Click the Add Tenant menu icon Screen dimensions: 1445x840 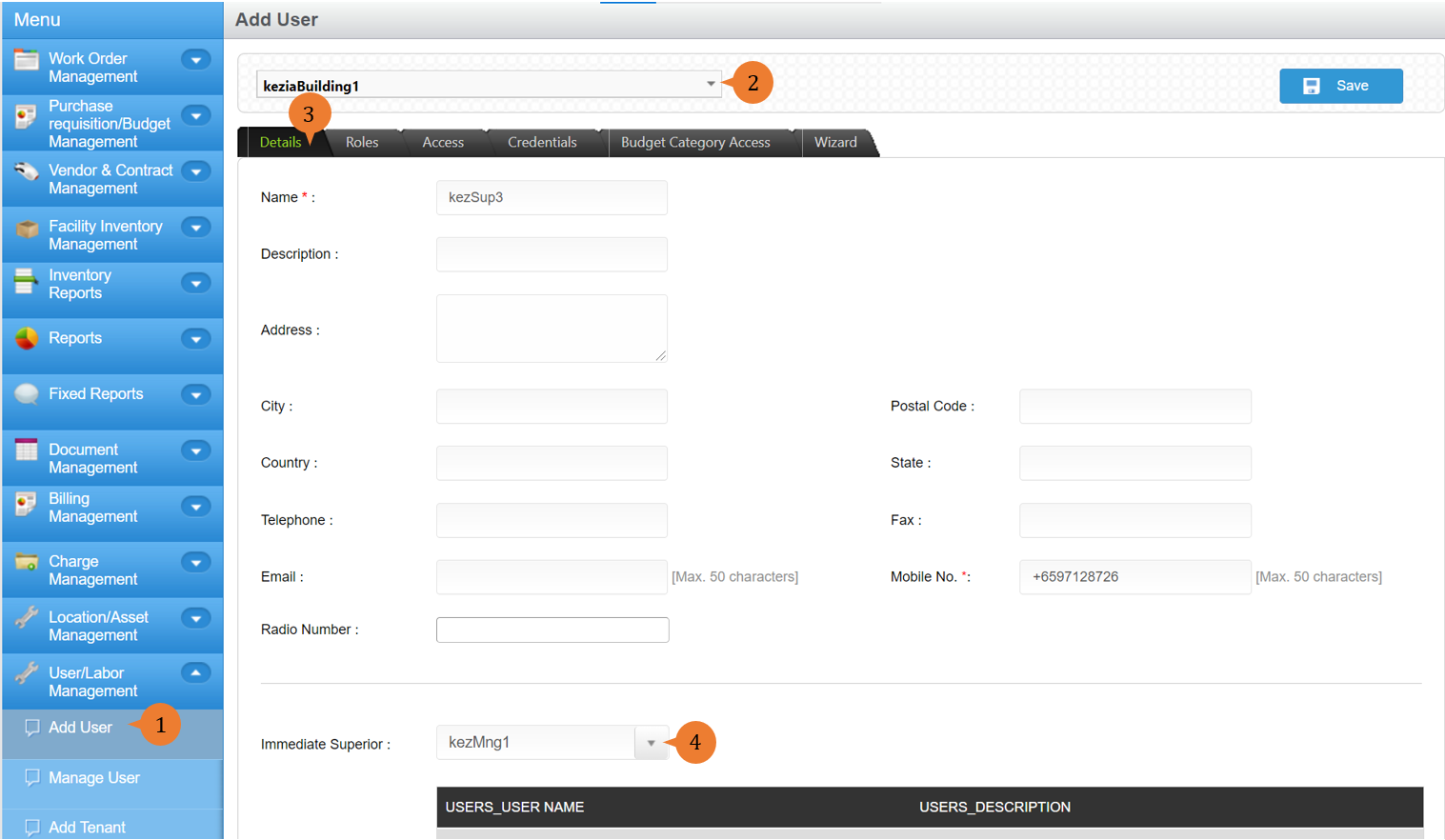coord(32,828)
